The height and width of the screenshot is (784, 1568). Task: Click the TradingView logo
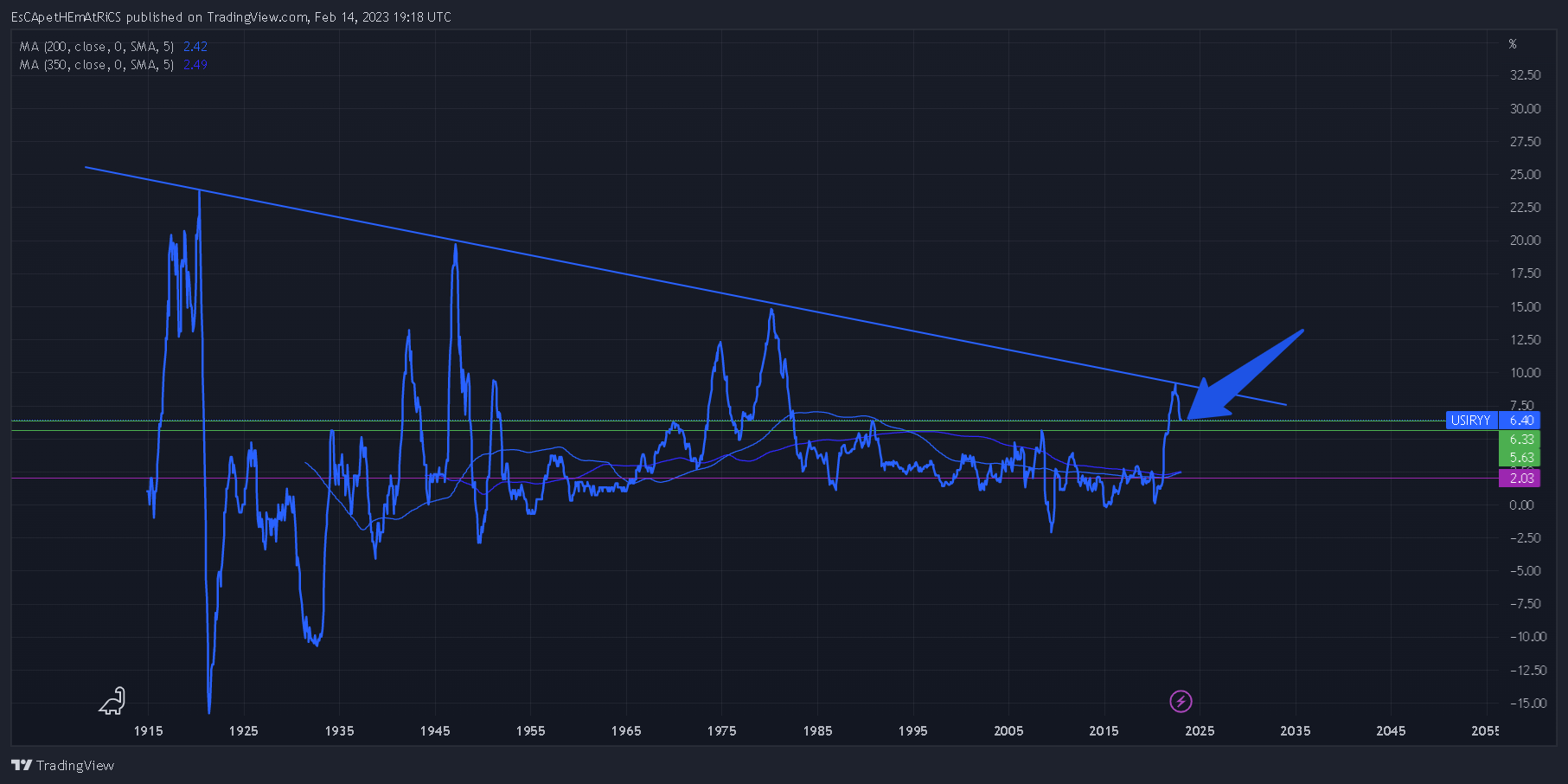tap(63, 765)
